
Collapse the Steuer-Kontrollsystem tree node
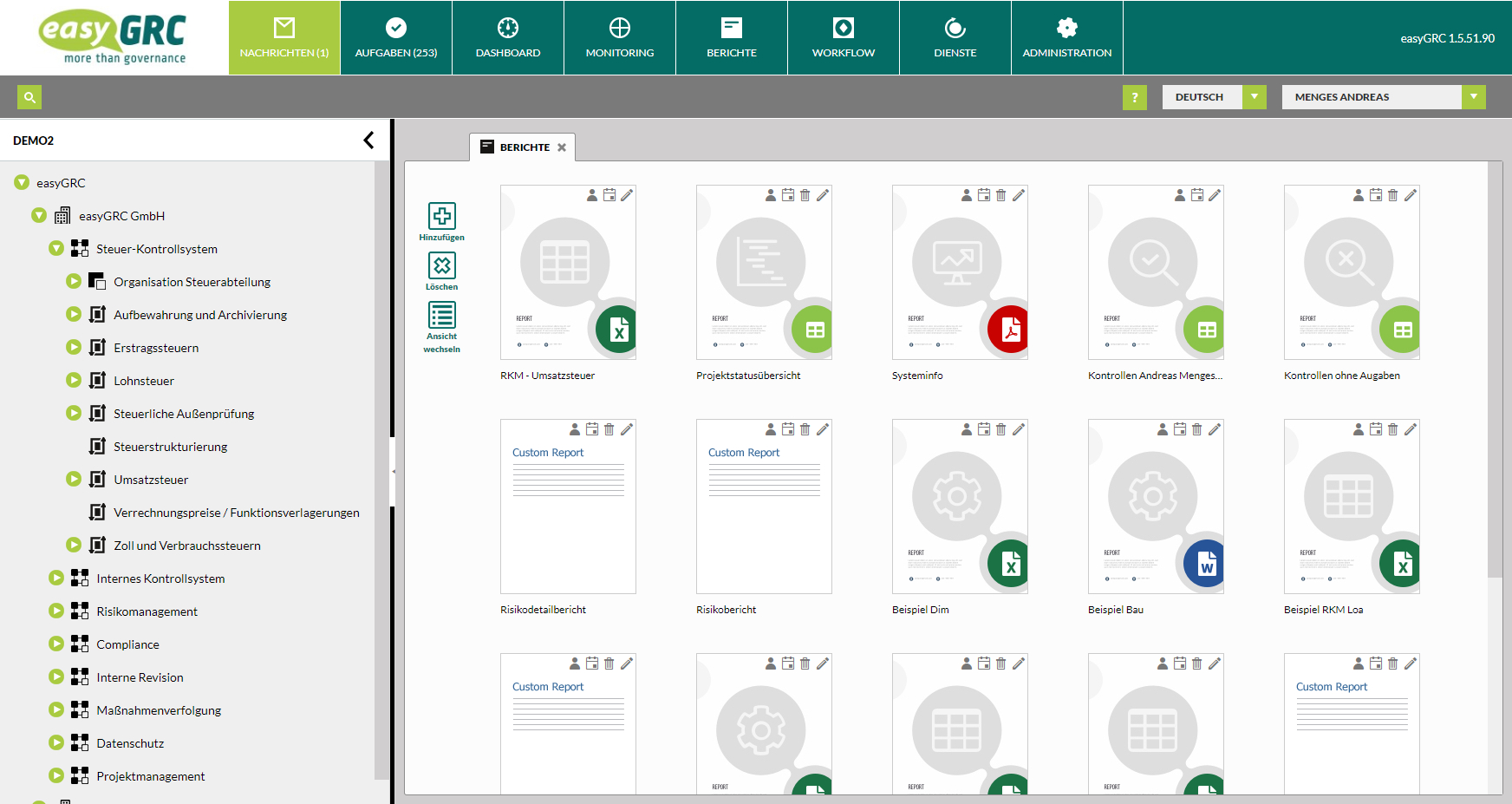coord(56,249)
